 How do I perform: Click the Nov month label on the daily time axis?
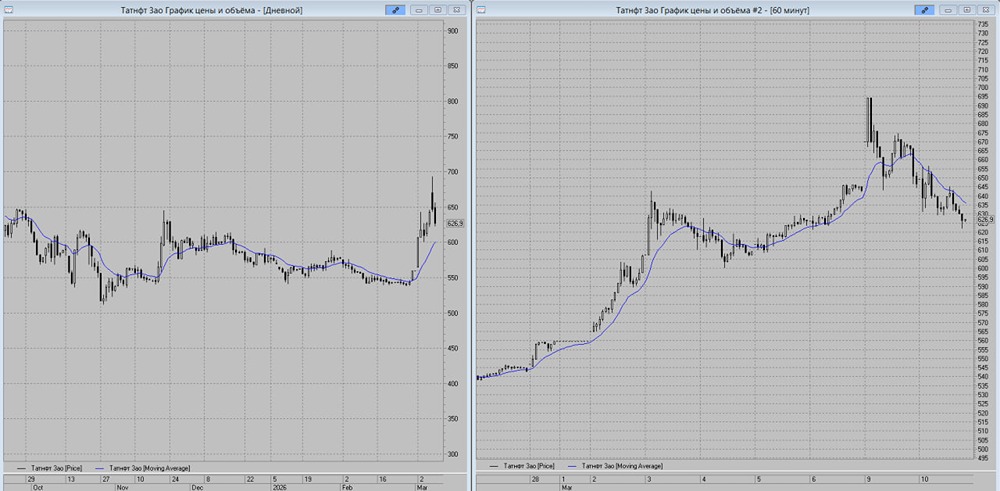tap(123, 487)
